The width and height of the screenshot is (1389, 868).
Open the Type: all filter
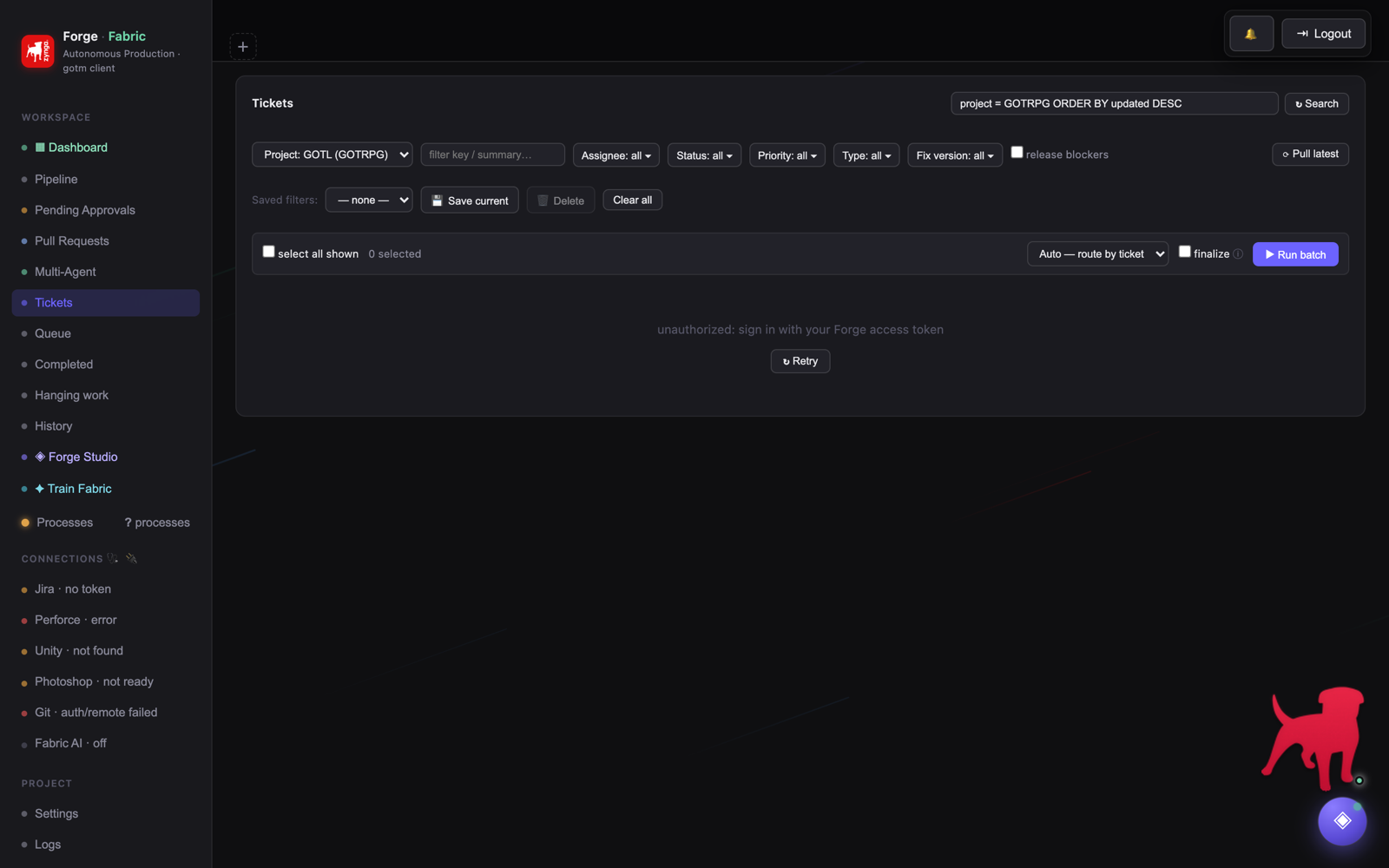(x=866, y=155)
